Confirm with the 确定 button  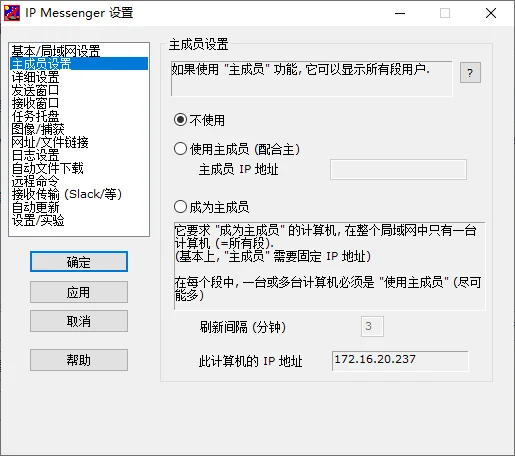pyautogui.click(x=79, y=262)
